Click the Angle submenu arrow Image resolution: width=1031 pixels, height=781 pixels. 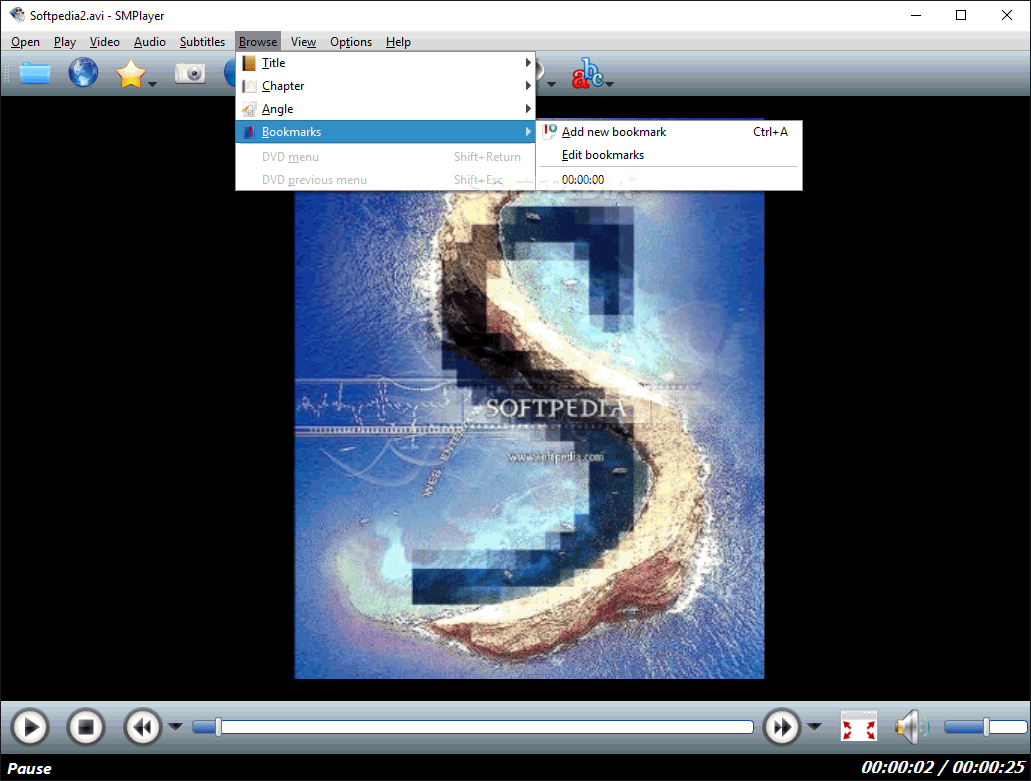tap(527, 108)
